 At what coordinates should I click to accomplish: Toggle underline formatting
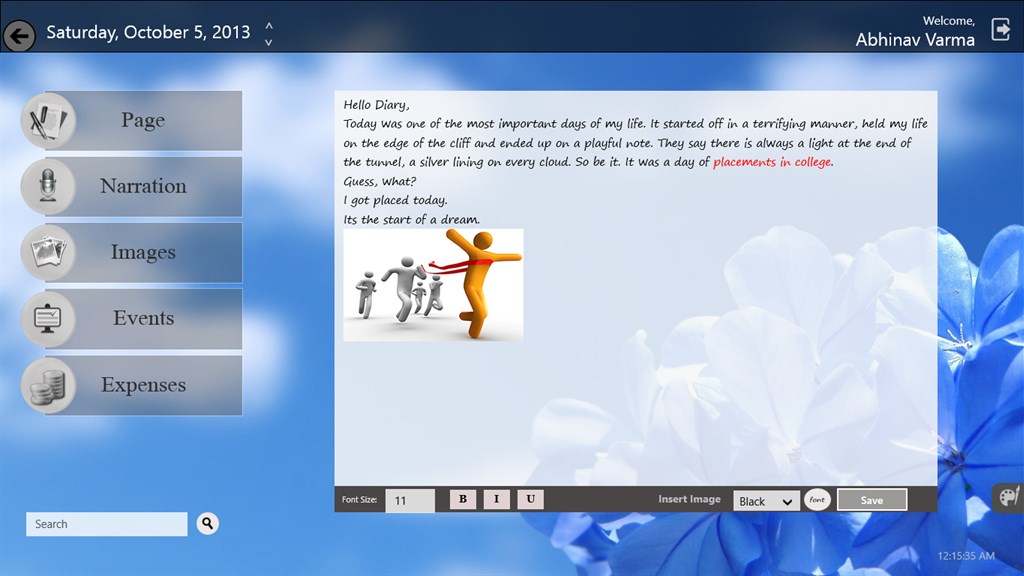click(x=531, y=499)
